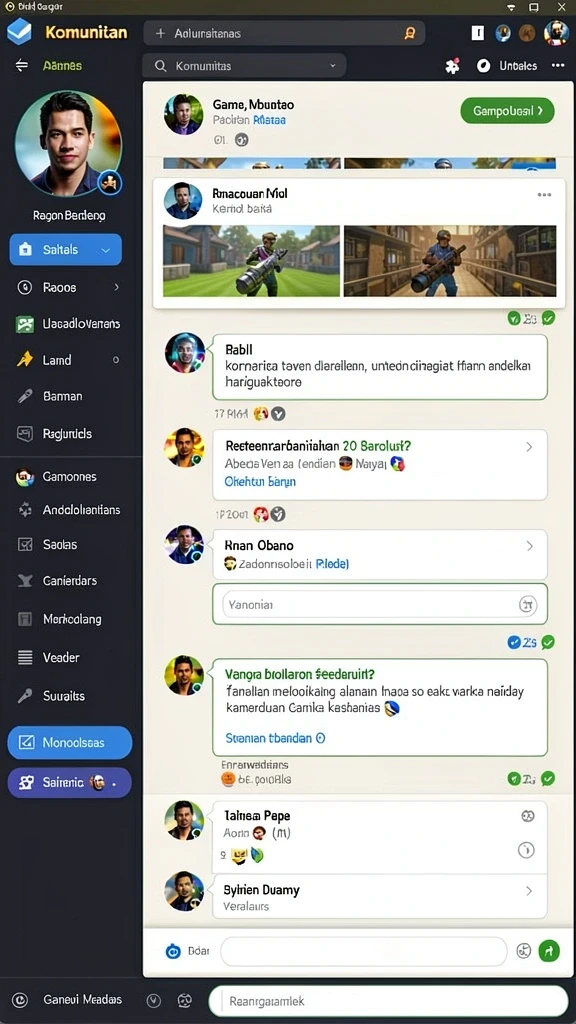The width and height of the screenshot is (576, 1024).
Task: Open the three-dots menu on Rmacouan Miol card
Action: tap(544, 195)
